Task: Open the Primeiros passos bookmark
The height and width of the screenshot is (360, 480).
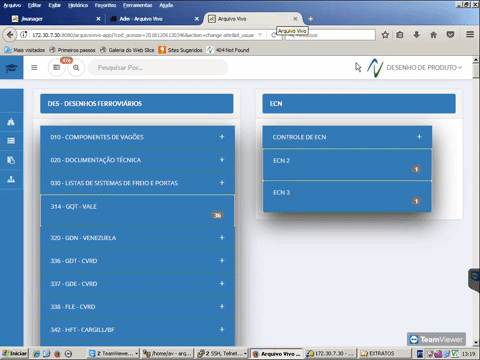Action: pos(72,50)
